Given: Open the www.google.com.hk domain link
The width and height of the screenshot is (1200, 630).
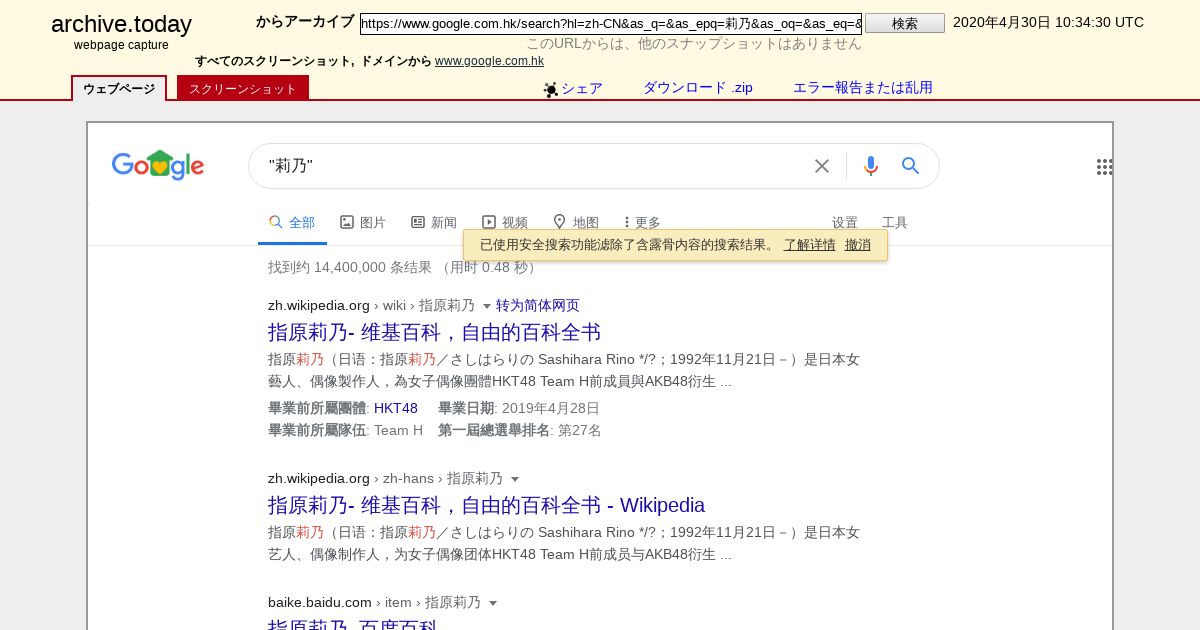Looking at the screenshot, I should coord(489,61).
